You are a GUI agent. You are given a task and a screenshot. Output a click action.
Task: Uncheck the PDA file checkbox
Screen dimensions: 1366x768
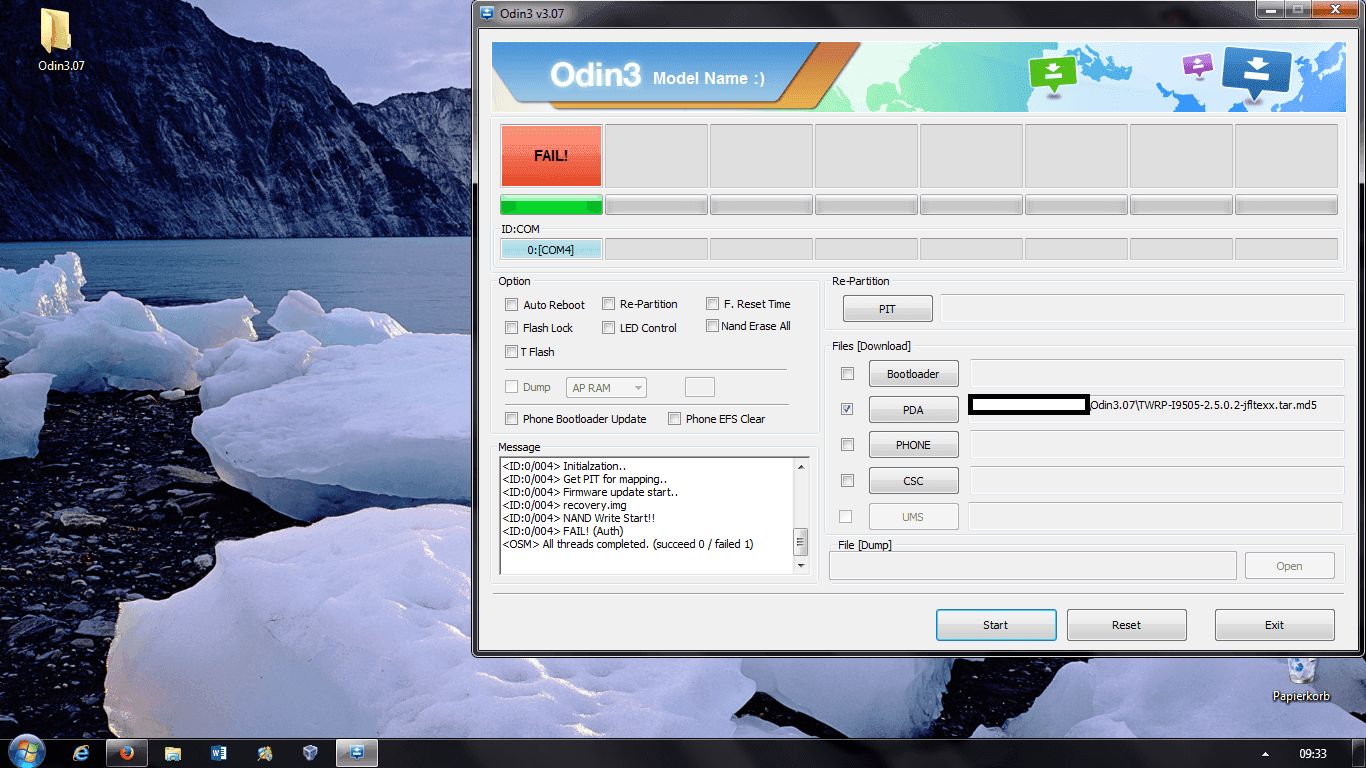click(x=847, y=409)
